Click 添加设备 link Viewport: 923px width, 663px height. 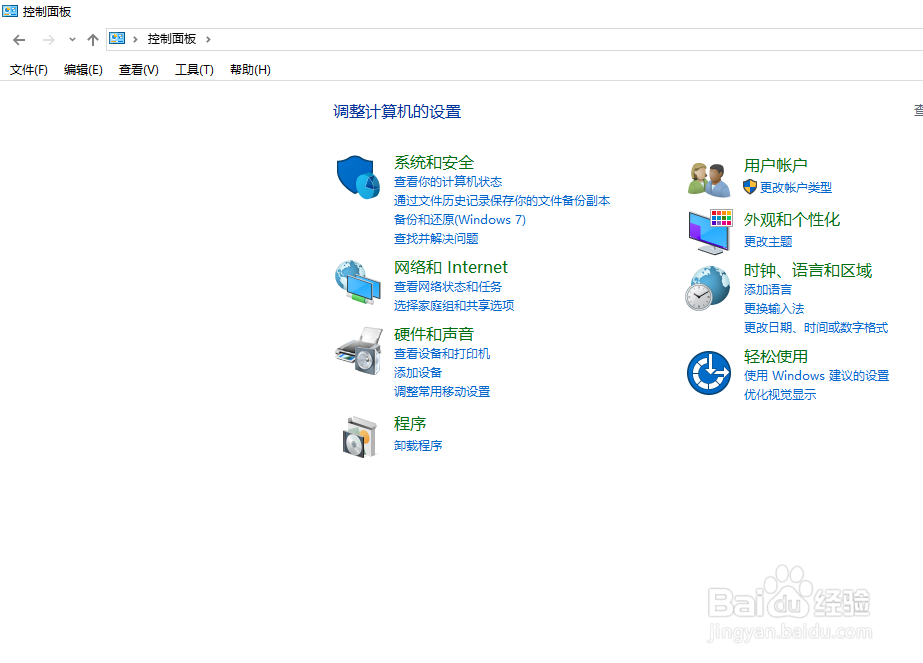click(418, 372)
